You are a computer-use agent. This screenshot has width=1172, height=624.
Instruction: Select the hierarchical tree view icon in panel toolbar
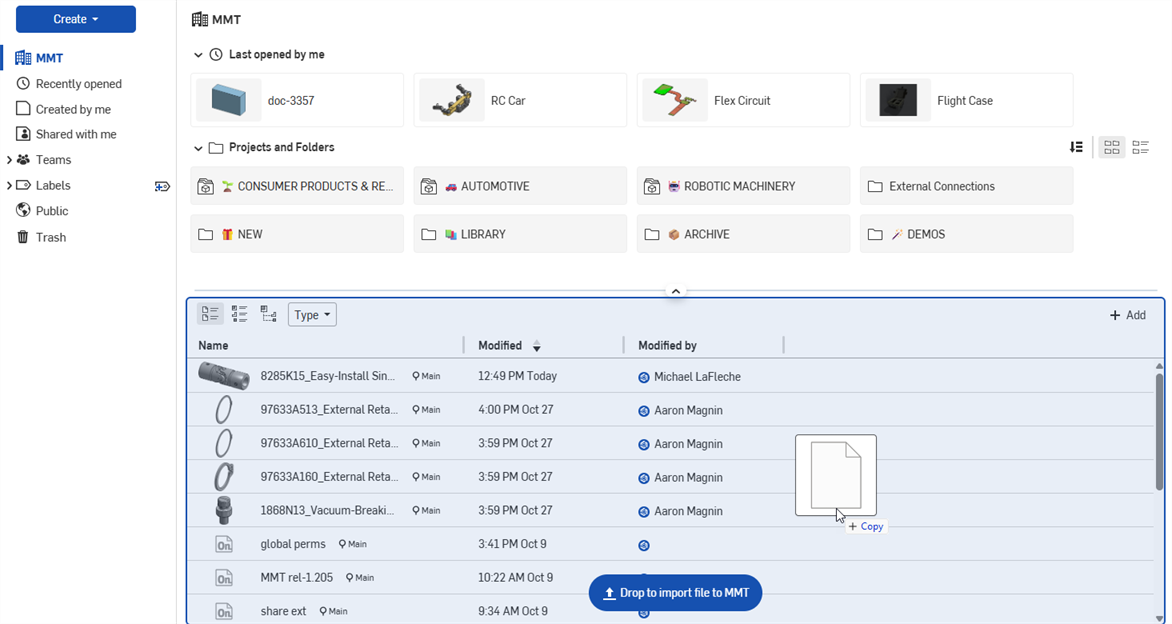[x=268, y=313]
